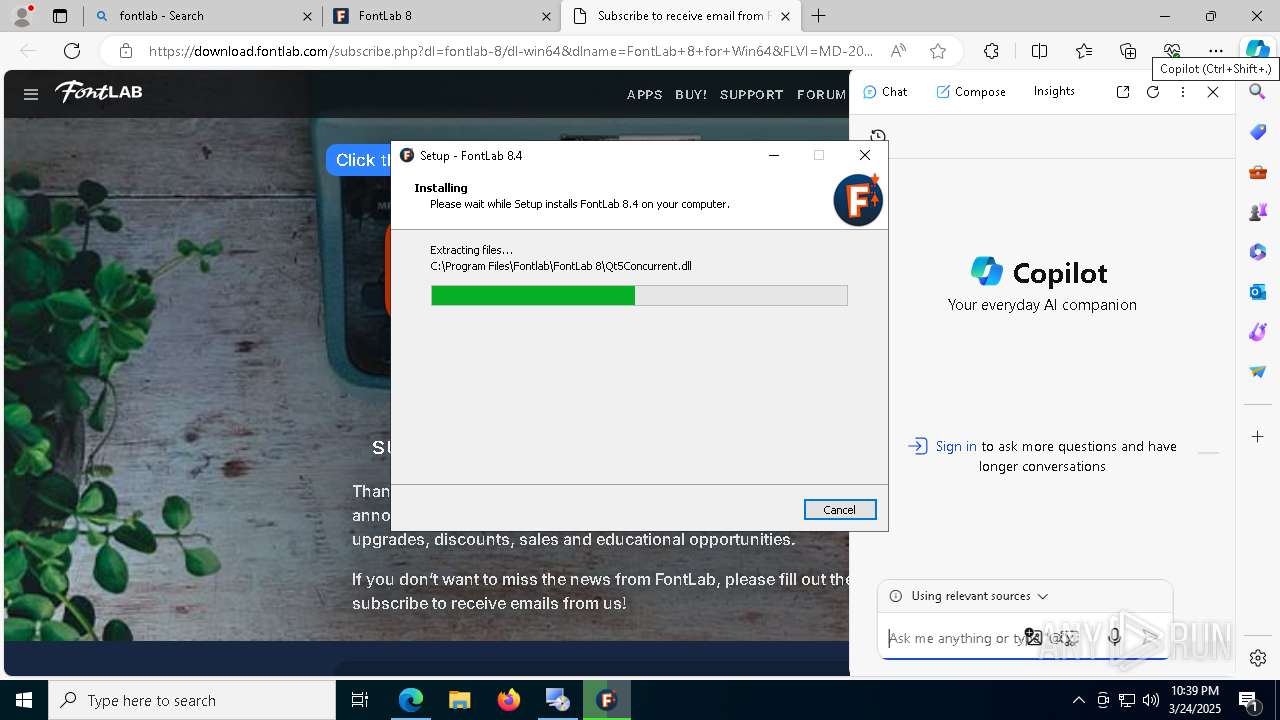Open Browser essentials heart icon
This screenshot has width=1280, height=720.
[1172, 51]
